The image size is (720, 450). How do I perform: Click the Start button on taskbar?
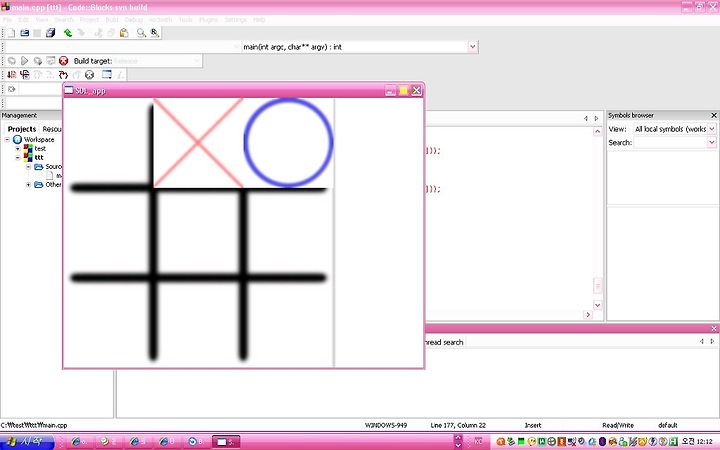27,442
